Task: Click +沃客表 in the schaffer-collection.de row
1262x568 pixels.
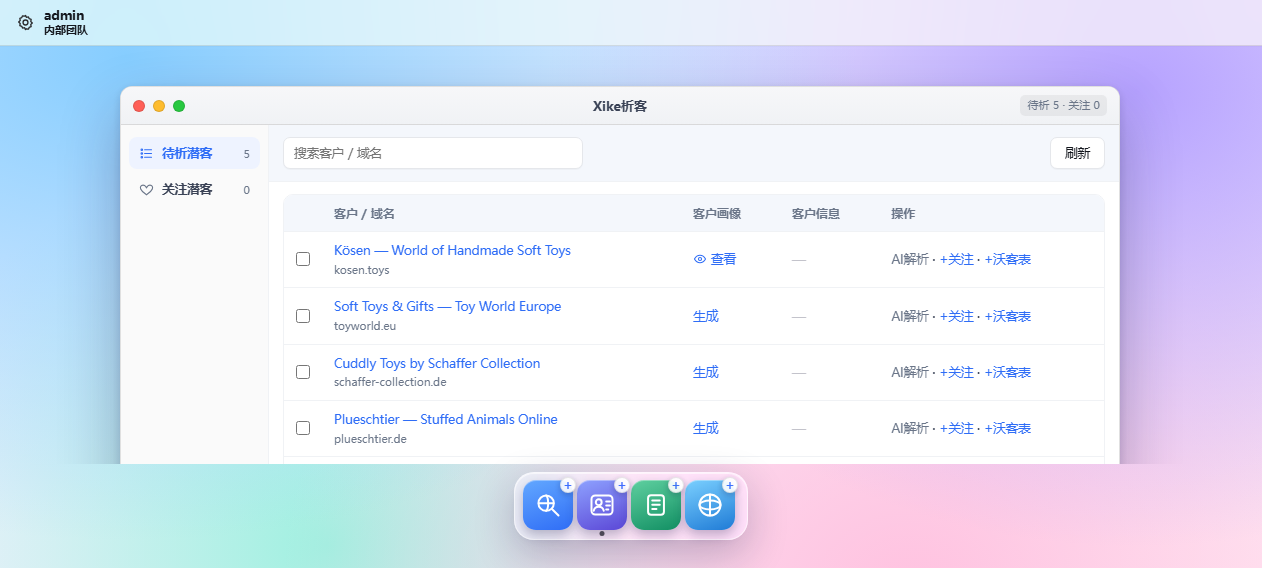Action: (1008, 372)
